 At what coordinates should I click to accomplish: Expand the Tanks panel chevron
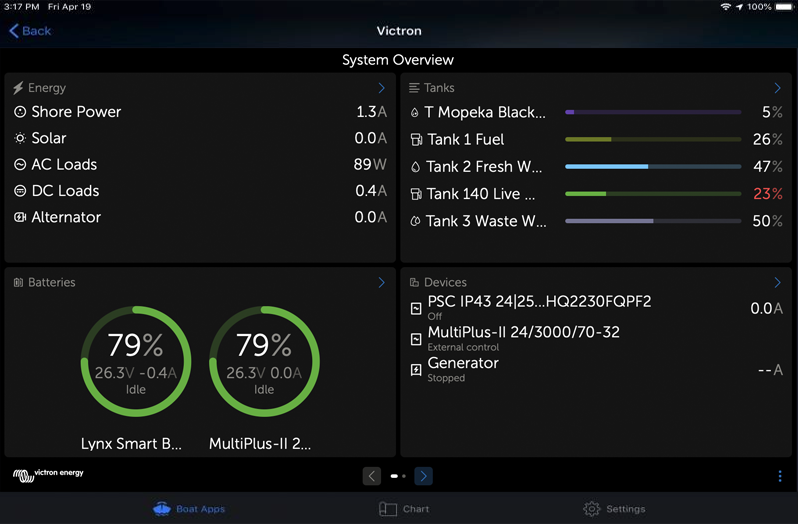pos(777,88)
